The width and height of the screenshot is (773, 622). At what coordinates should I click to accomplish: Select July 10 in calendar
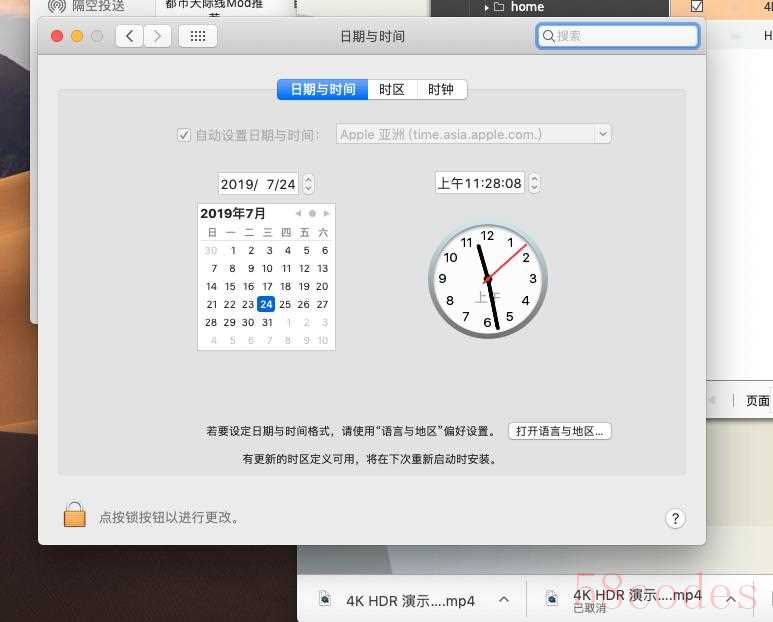(x=267, y=269)
